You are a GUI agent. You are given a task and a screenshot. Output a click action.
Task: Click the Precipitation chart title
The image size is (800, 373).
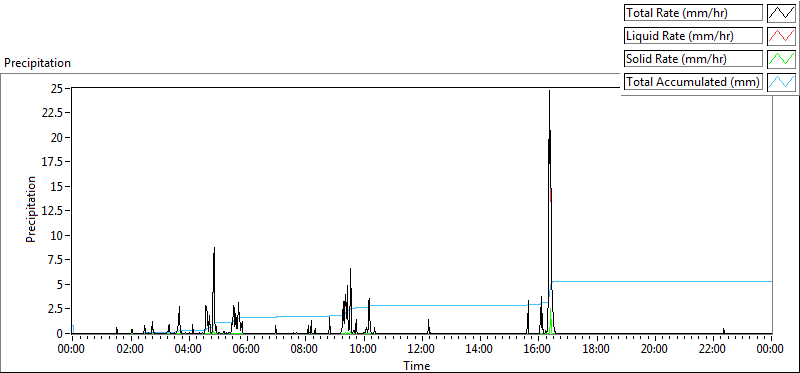tap(37, 63)
